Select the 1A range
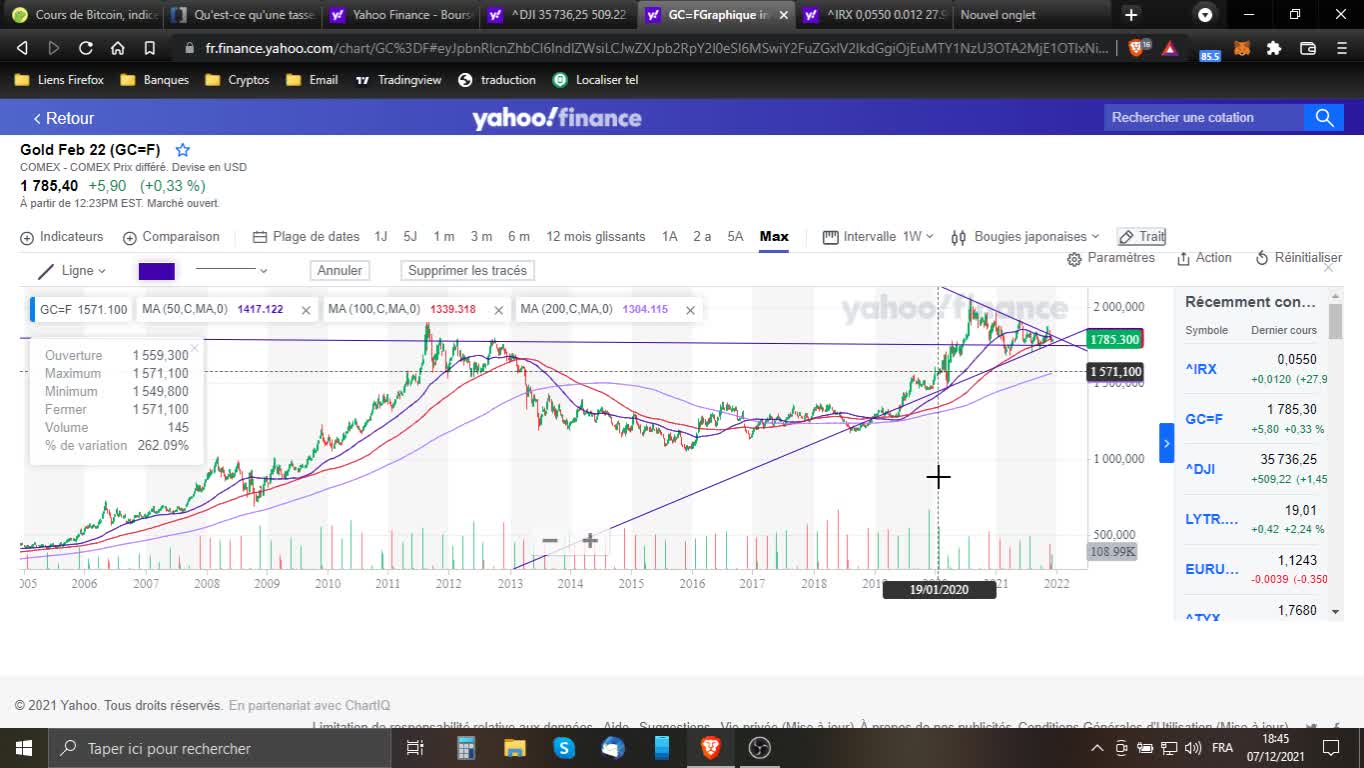The width and height of the screenshot is (1364, 768). point(670,237)
